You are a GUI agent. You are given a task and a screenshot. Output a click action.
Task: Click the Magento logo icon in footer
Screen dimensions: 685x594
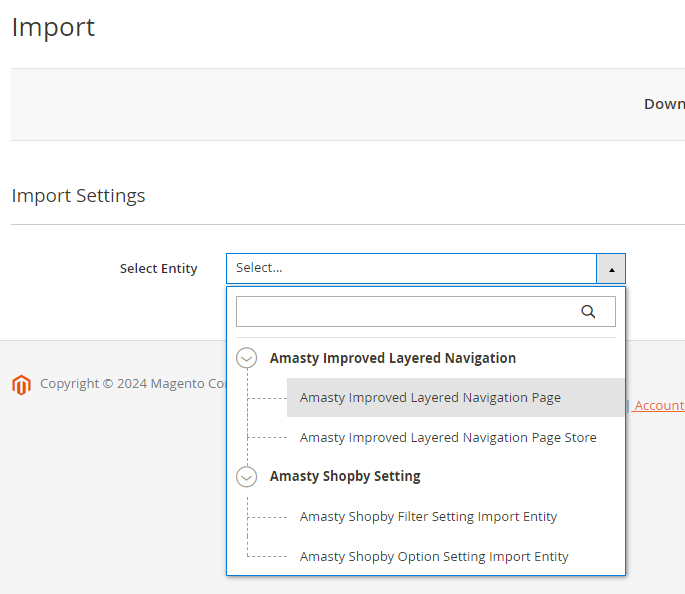click(21, 385)
